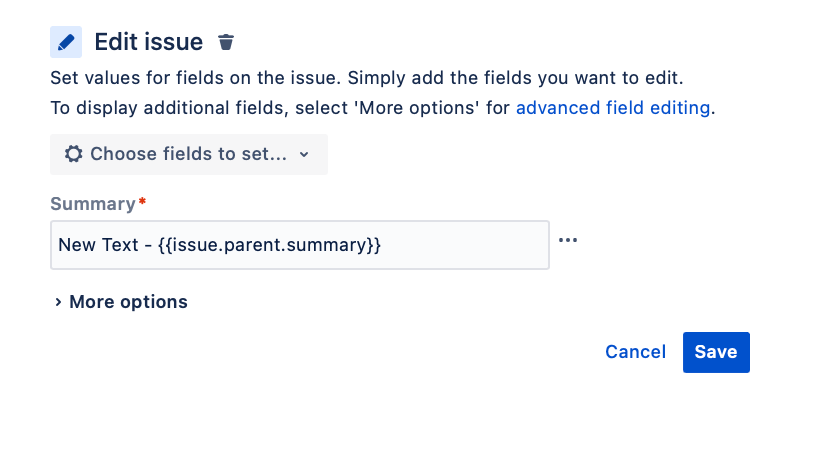
Task: Click the gear icon in Choose fields button
Action: click(74, 154)
